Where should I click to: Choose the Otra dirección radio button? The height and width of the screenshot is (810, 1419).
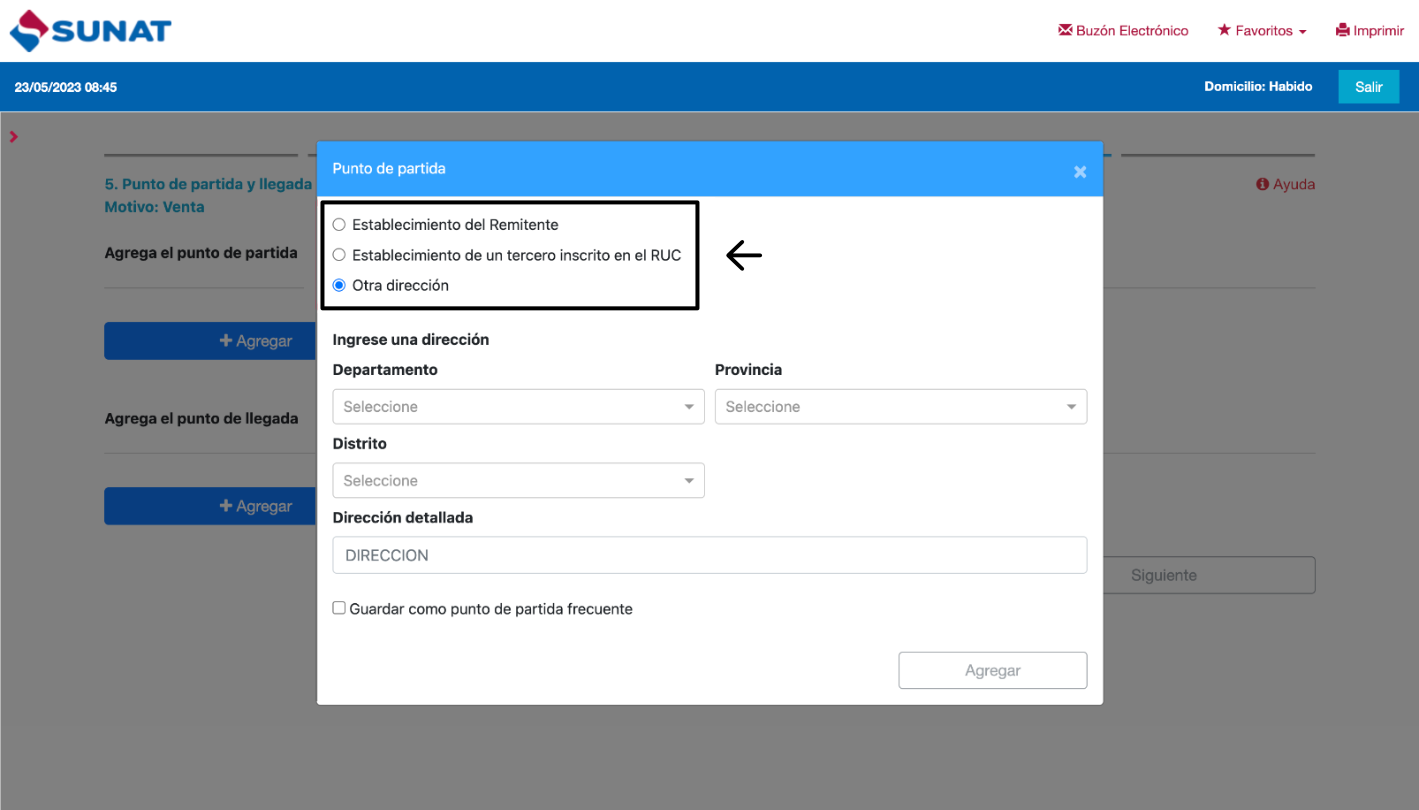339,285
